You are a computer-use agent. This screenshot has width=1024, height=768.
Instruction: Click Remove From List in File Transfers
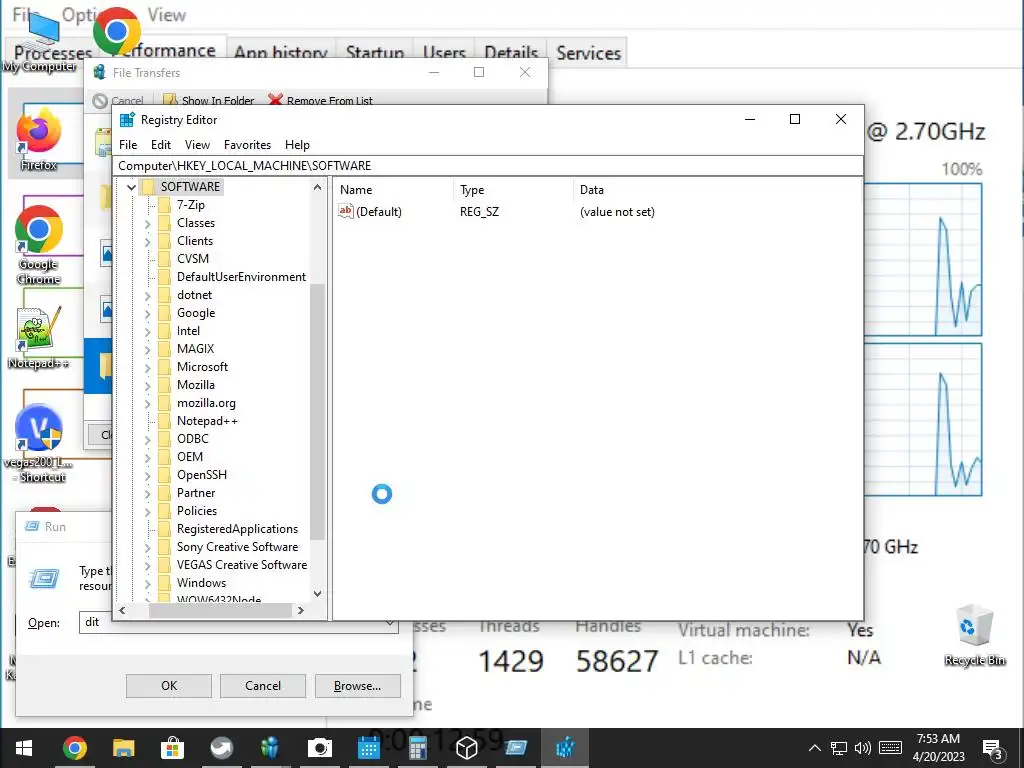point(321,101)
